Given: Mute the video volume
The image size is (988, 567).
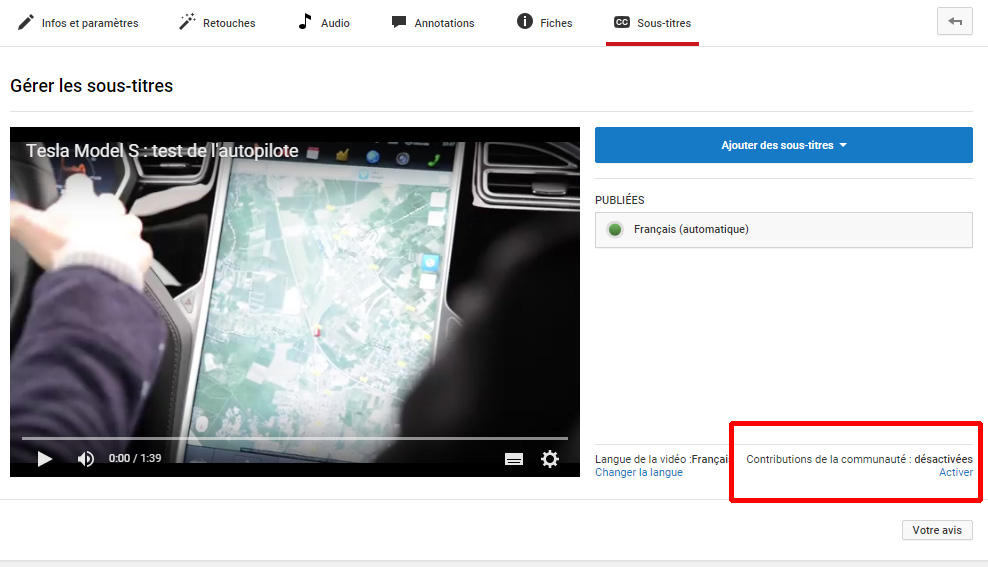Looking at the screenshot, I should (x=86, y=459).
